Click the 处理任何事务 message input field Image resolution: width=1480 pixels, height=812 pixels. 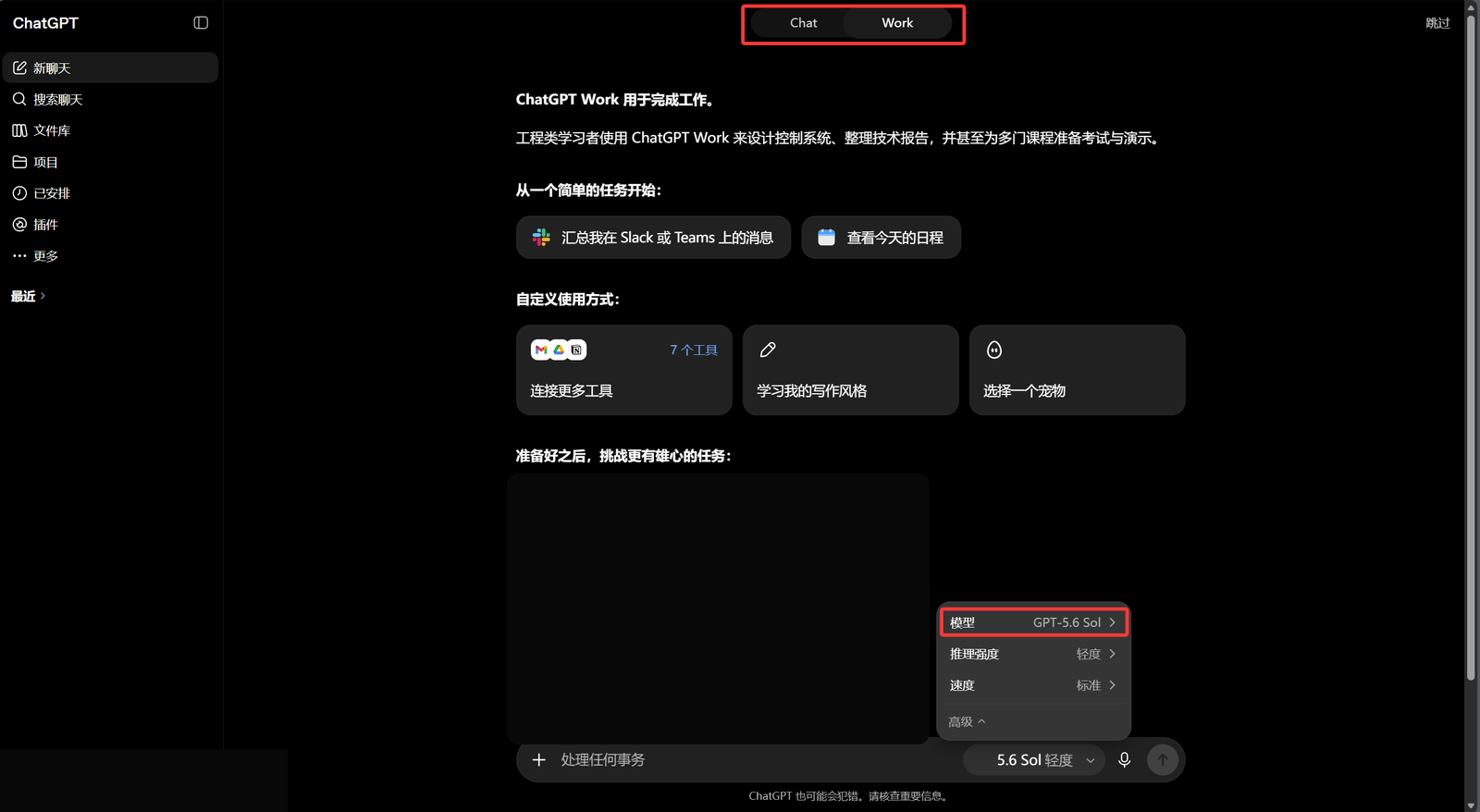click(x=758, y=760)
